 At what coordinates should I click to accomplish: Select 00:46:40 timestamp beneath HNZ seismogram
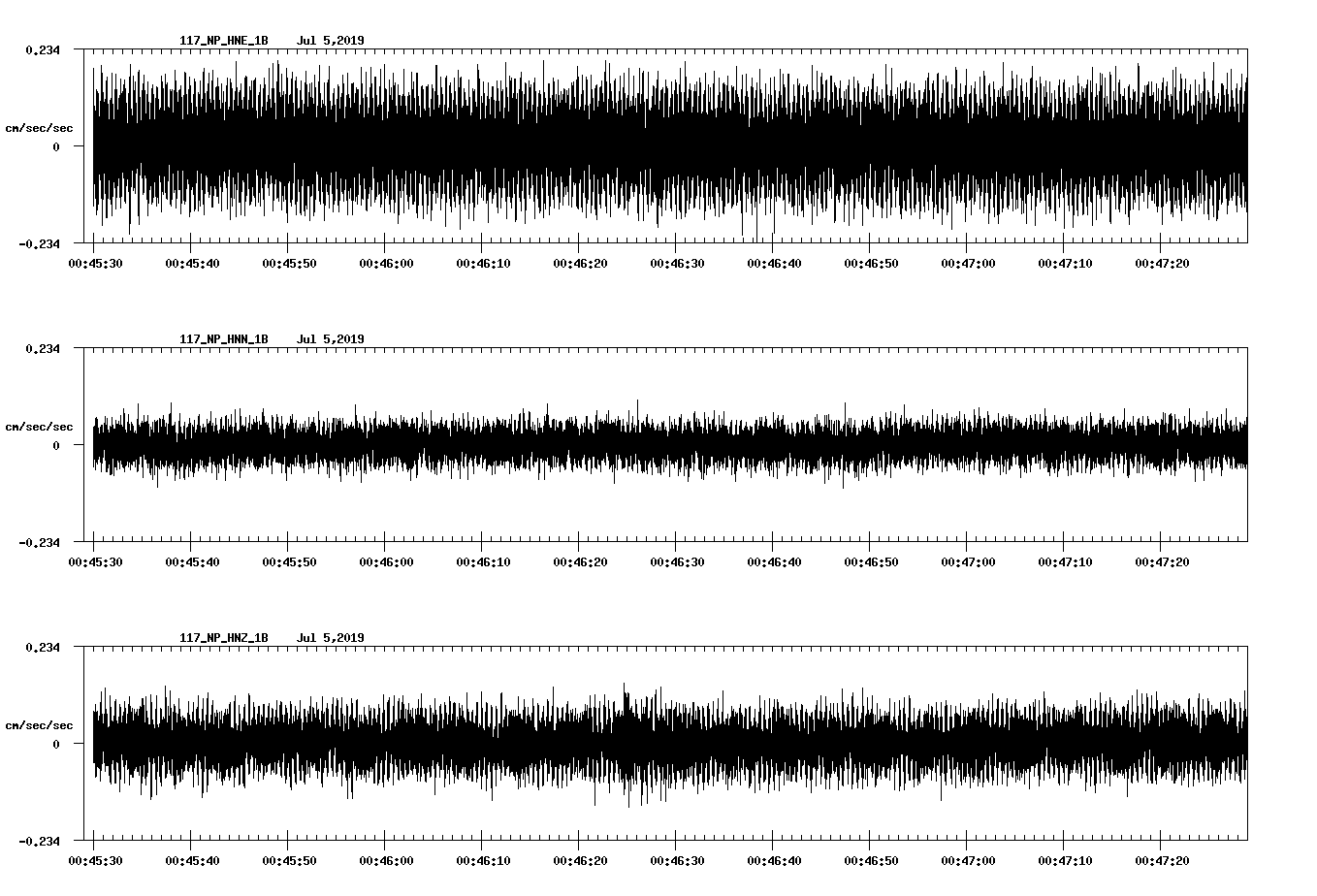pos(774,860)
